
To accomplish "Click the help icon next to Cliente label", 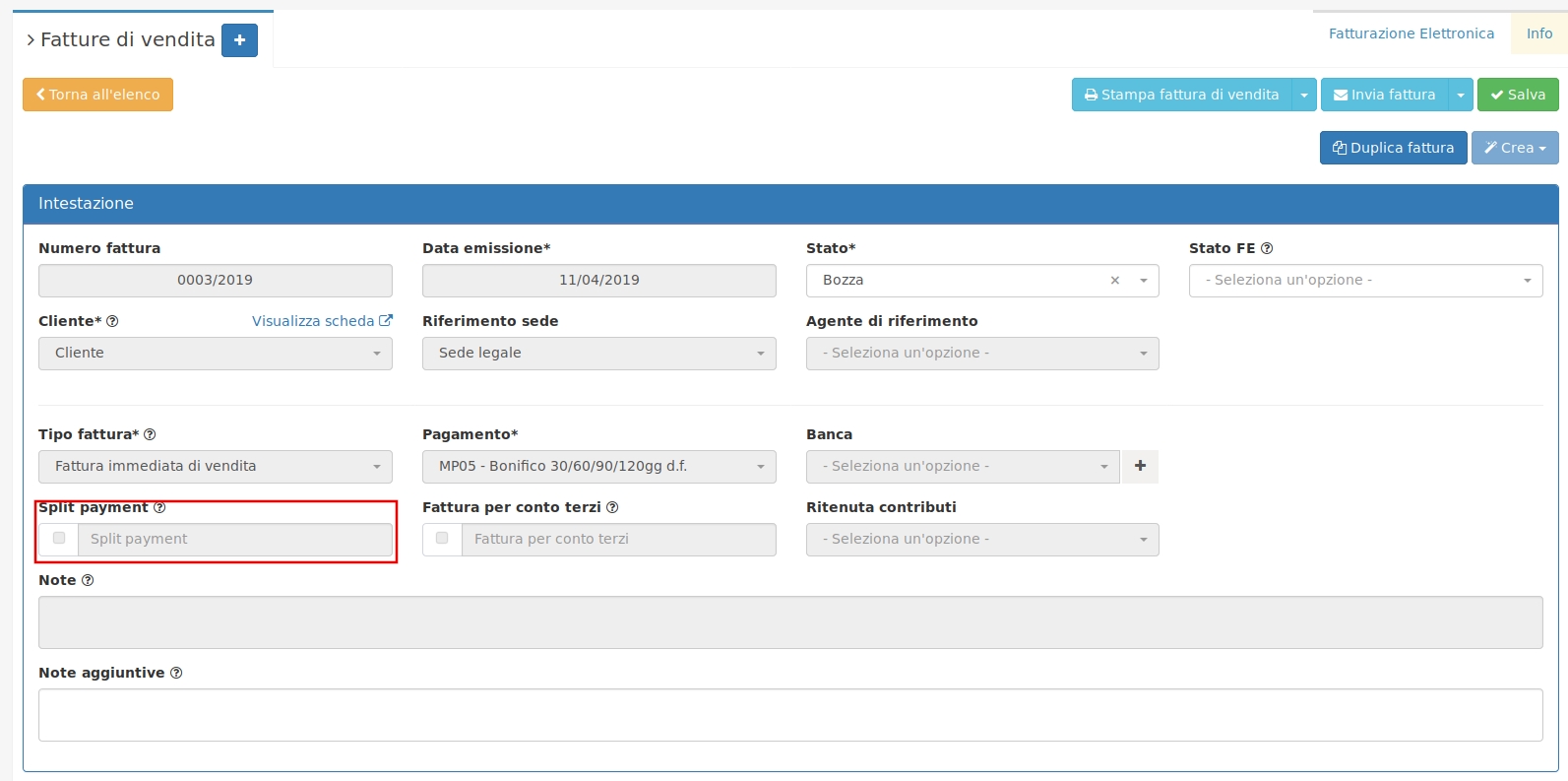I will [x=112, y=321].
